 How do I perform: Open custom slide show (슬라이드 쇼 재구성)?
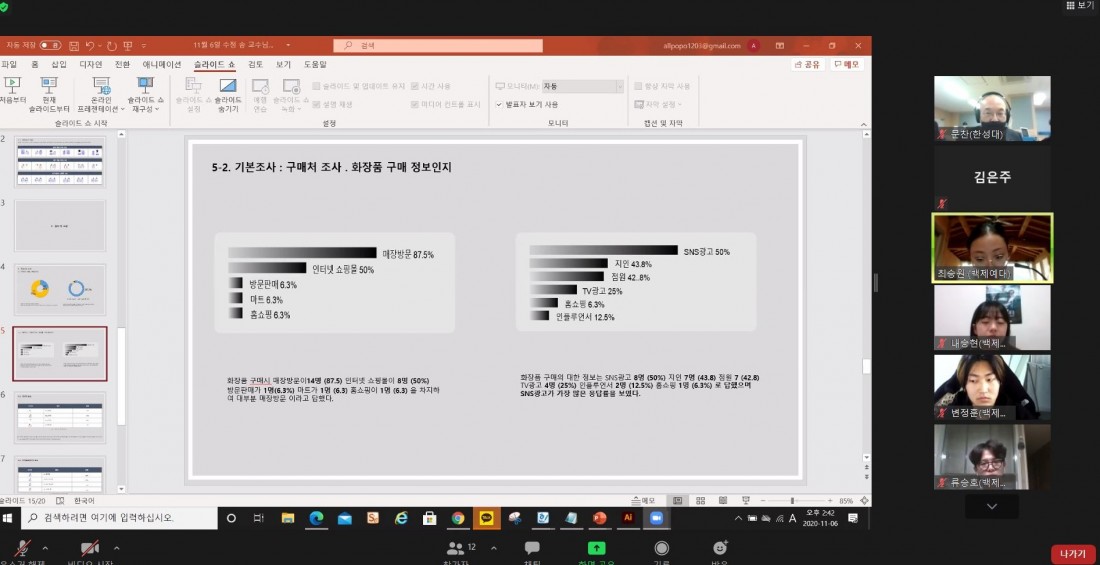[x=145, y=94]
